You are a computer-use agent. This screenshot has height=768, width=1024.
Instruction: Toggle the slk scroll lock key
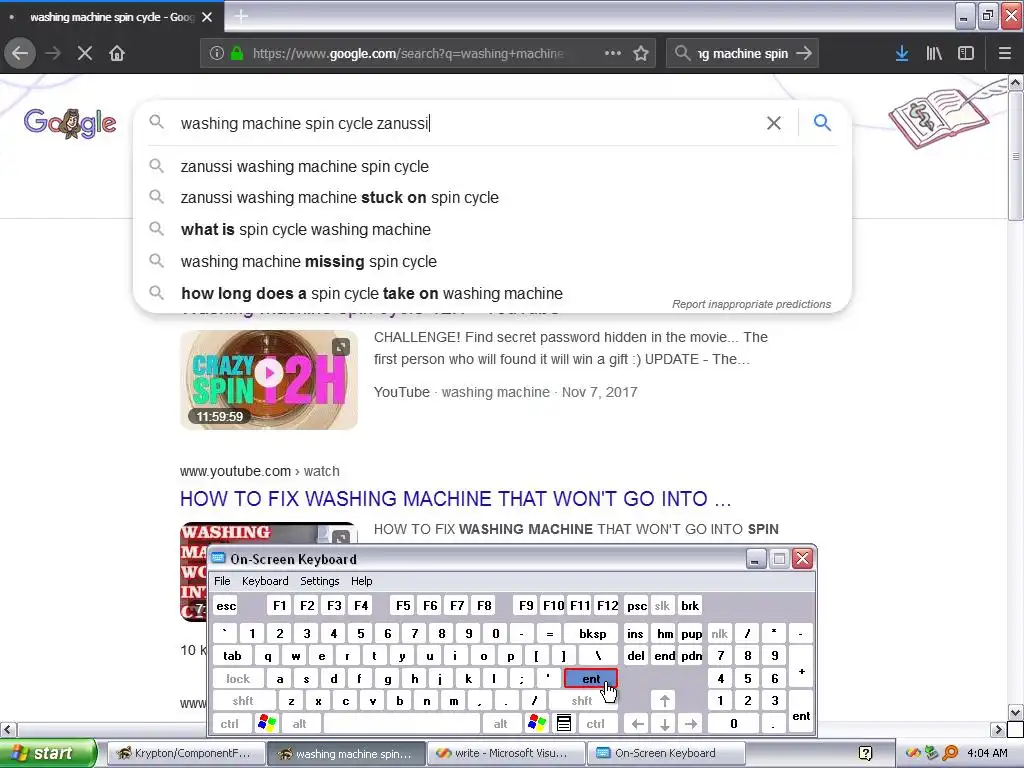[662, 605]
